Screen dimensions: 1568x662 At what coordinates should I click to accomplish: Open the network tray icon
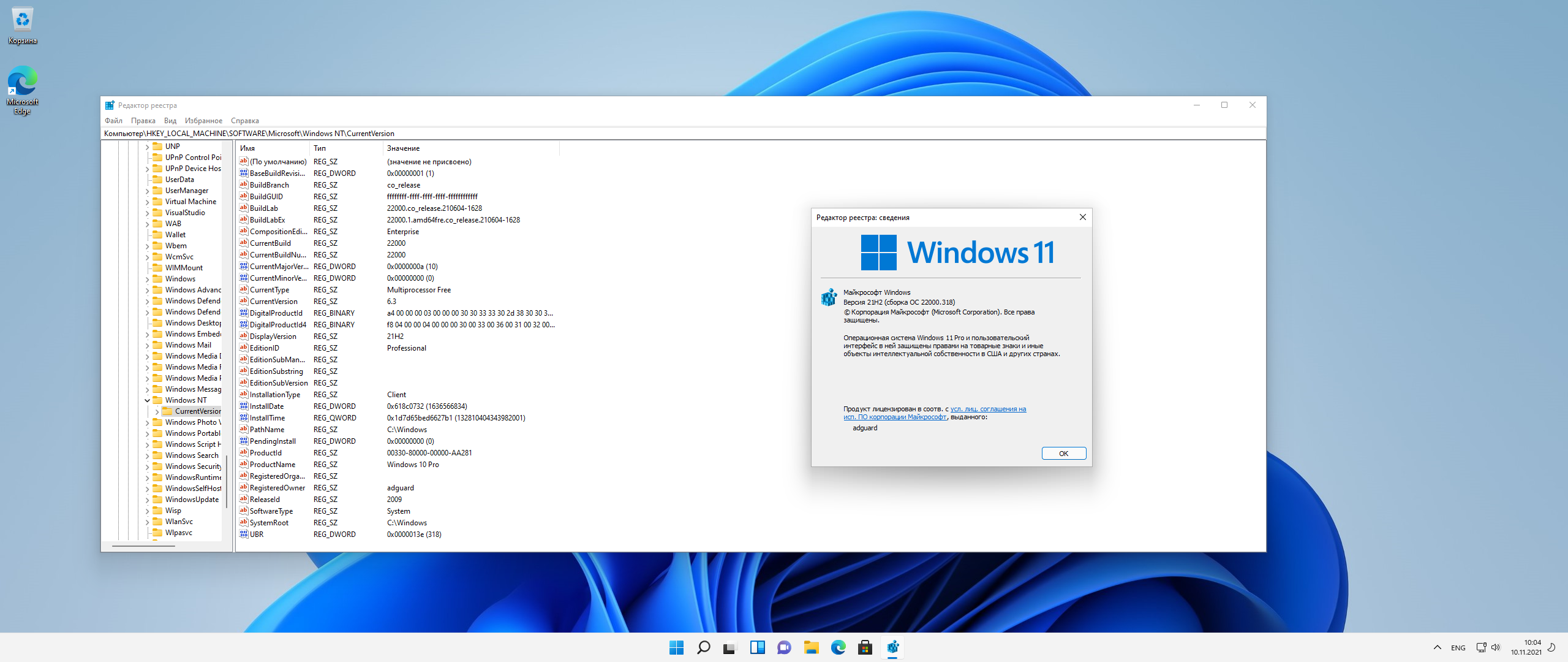coord(1481,647)
